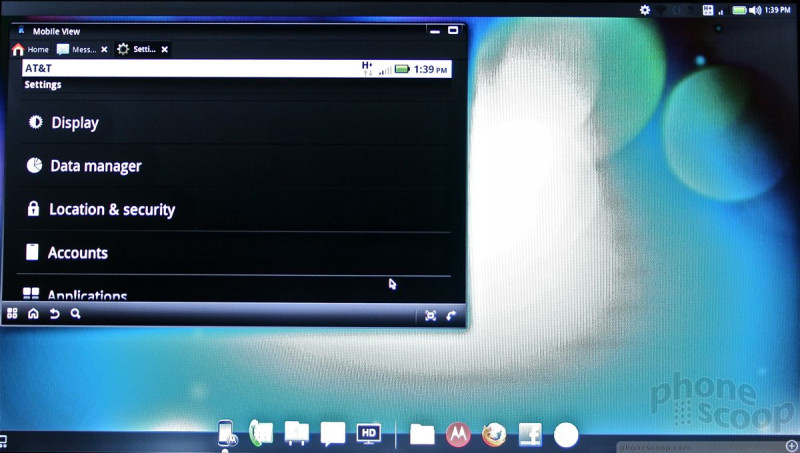Open Messaging speech bubble in dock
Screen dimensions: 800x453
point(333,435)
